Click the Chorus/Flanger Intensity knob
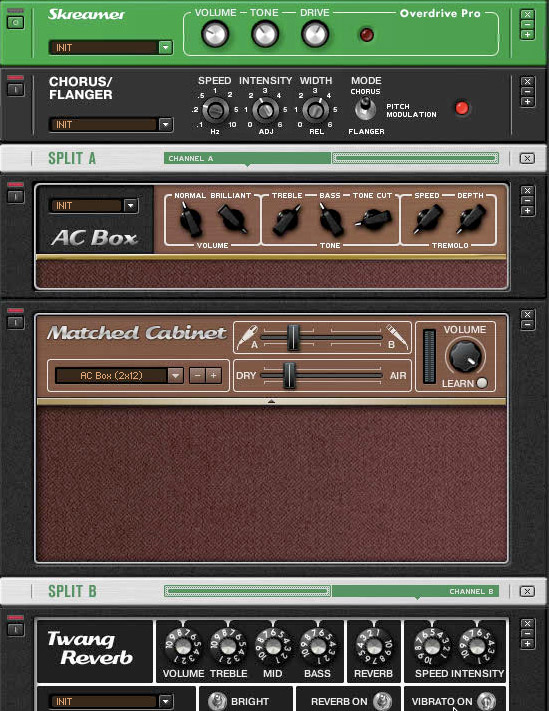The image size is (549, 711). click(x=265, y=110)
